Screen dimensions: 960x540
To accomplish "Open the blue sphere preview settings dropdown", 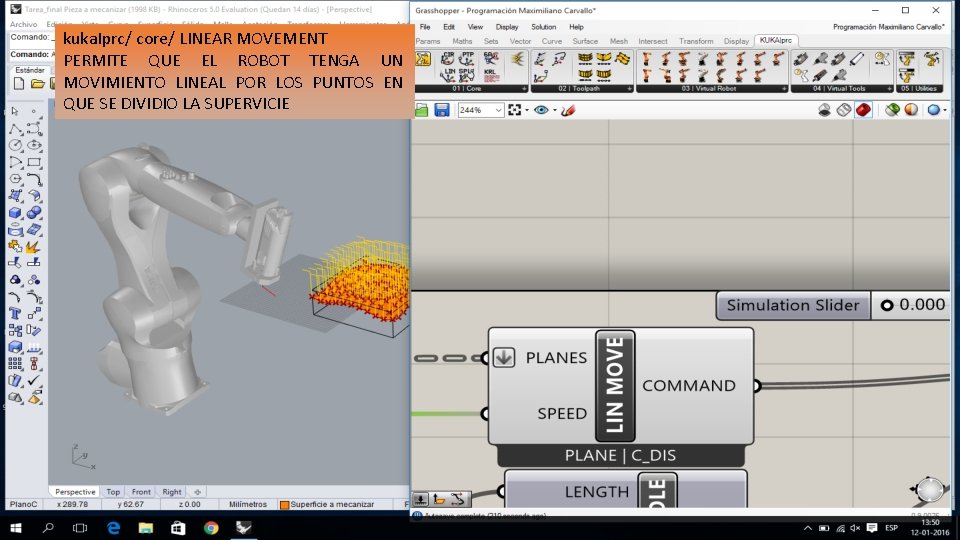I will (x=945, y=111).
